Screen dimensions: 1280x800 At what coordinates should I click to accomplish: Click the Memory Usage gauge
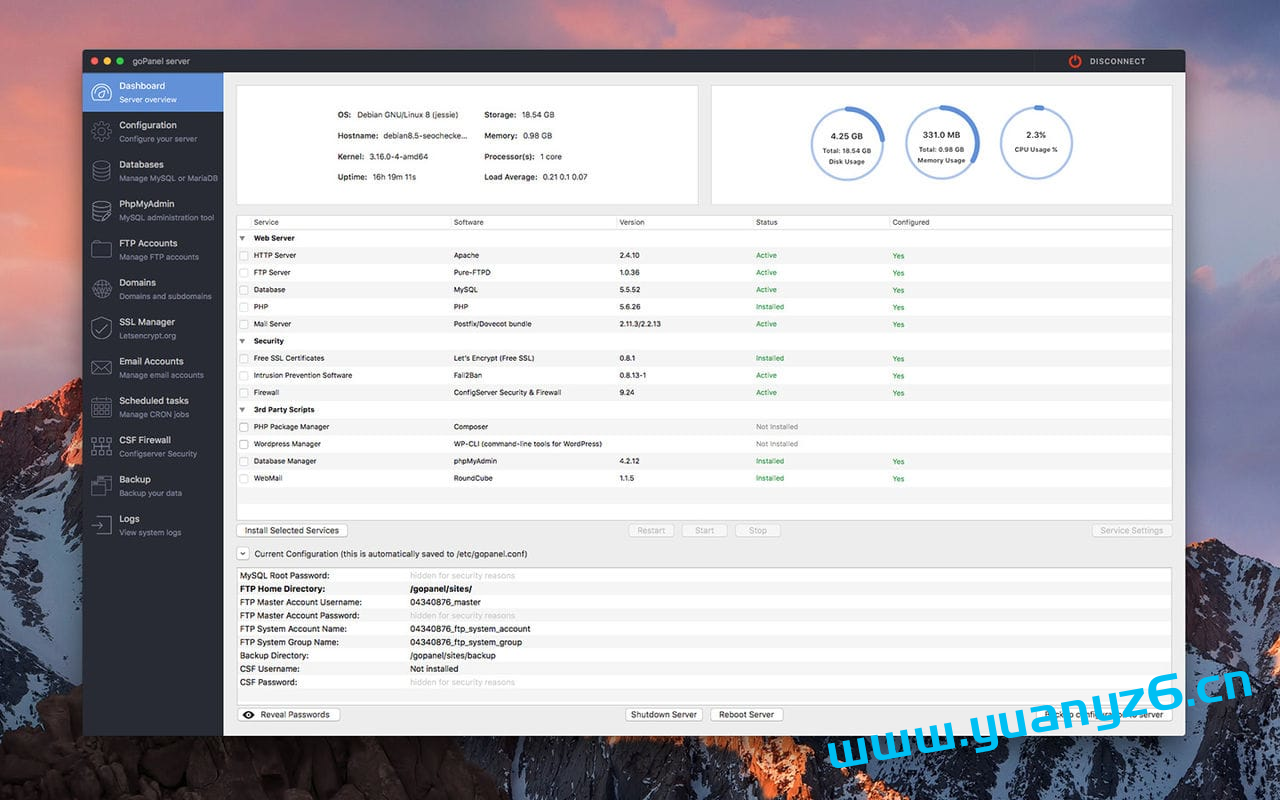[x=942, y=144]
